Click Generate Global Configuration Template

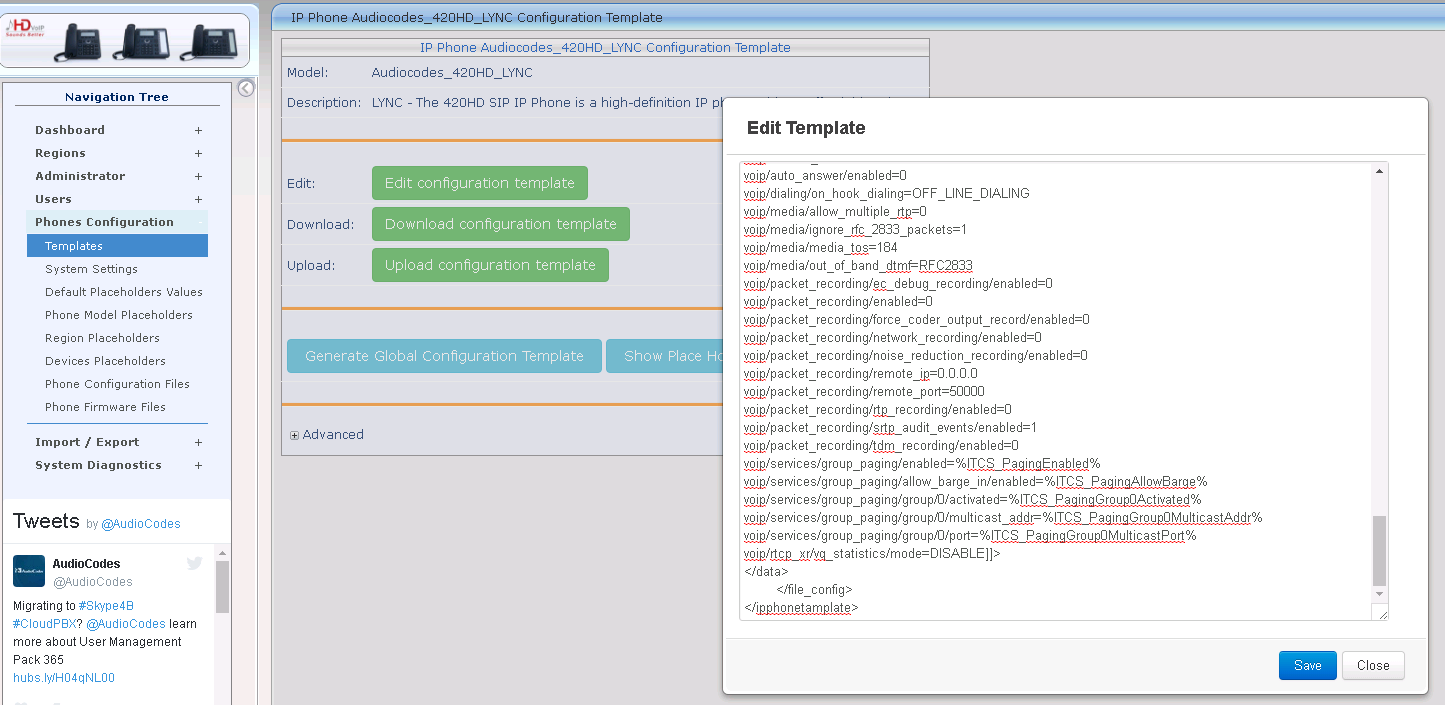click(x=444, y=356)
